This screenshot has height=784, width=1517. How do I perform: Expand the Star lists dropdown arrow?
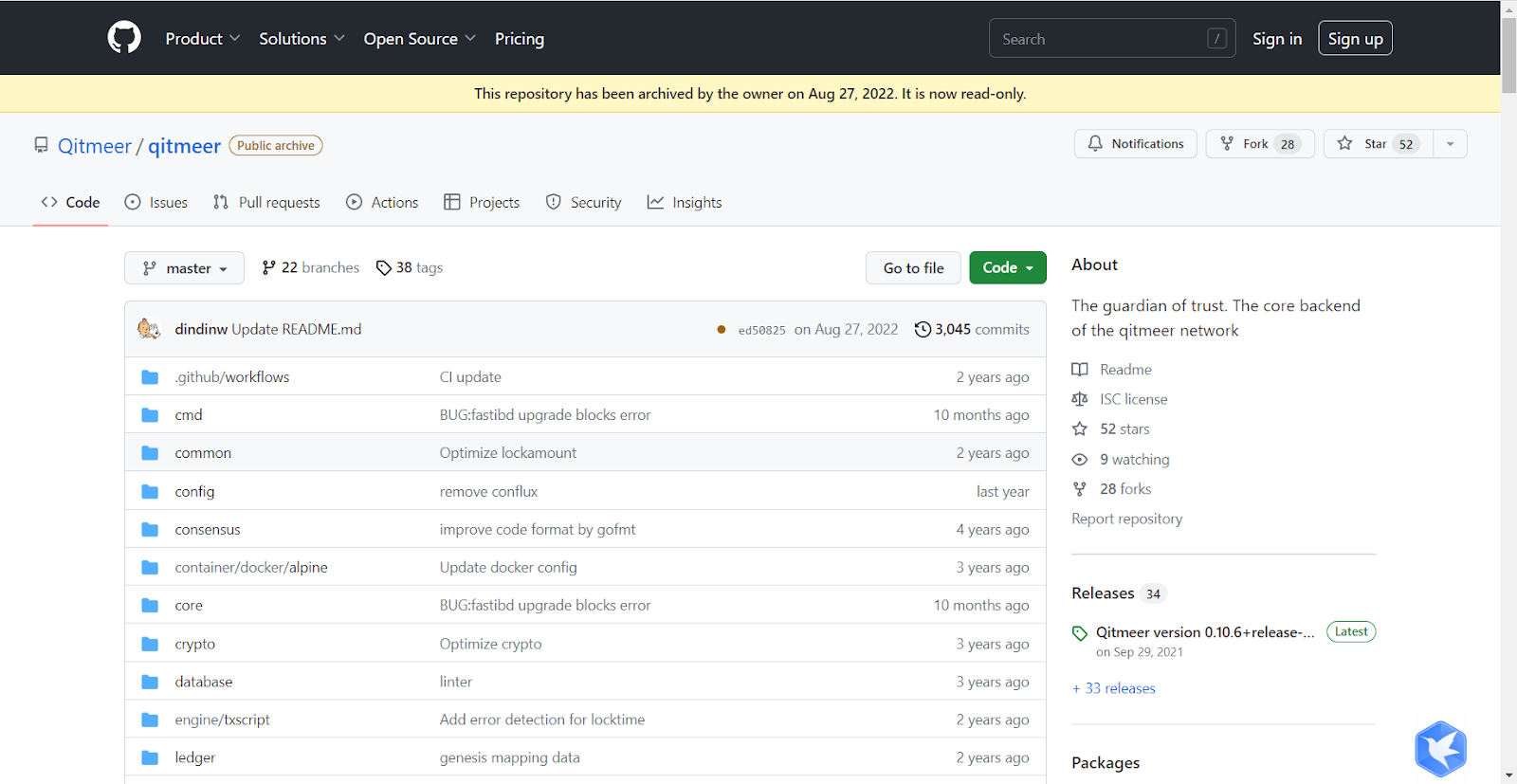coord(1450,144)
